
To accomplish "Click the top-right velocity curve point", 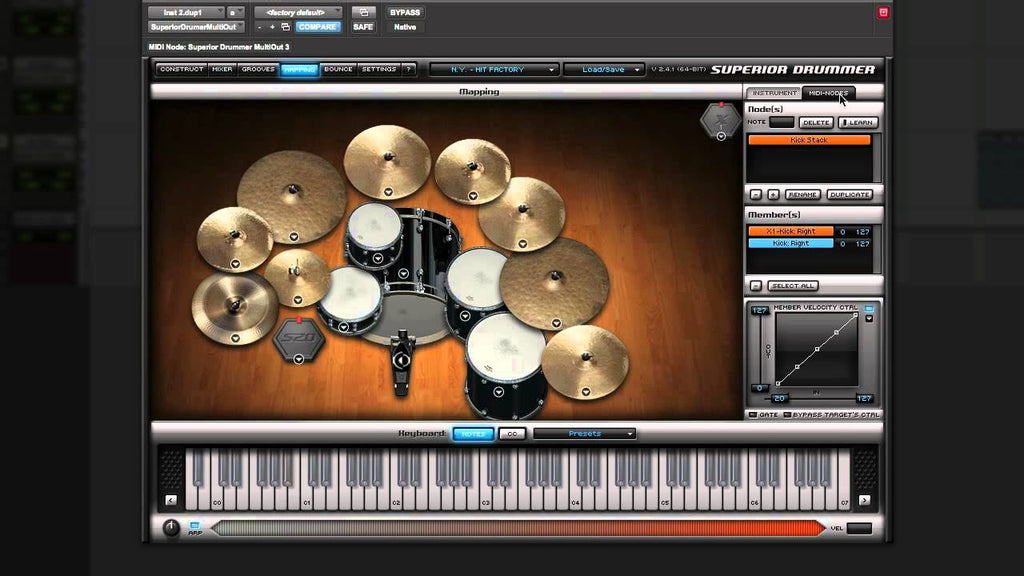I will pyautogui.click(x=856, y=315).
